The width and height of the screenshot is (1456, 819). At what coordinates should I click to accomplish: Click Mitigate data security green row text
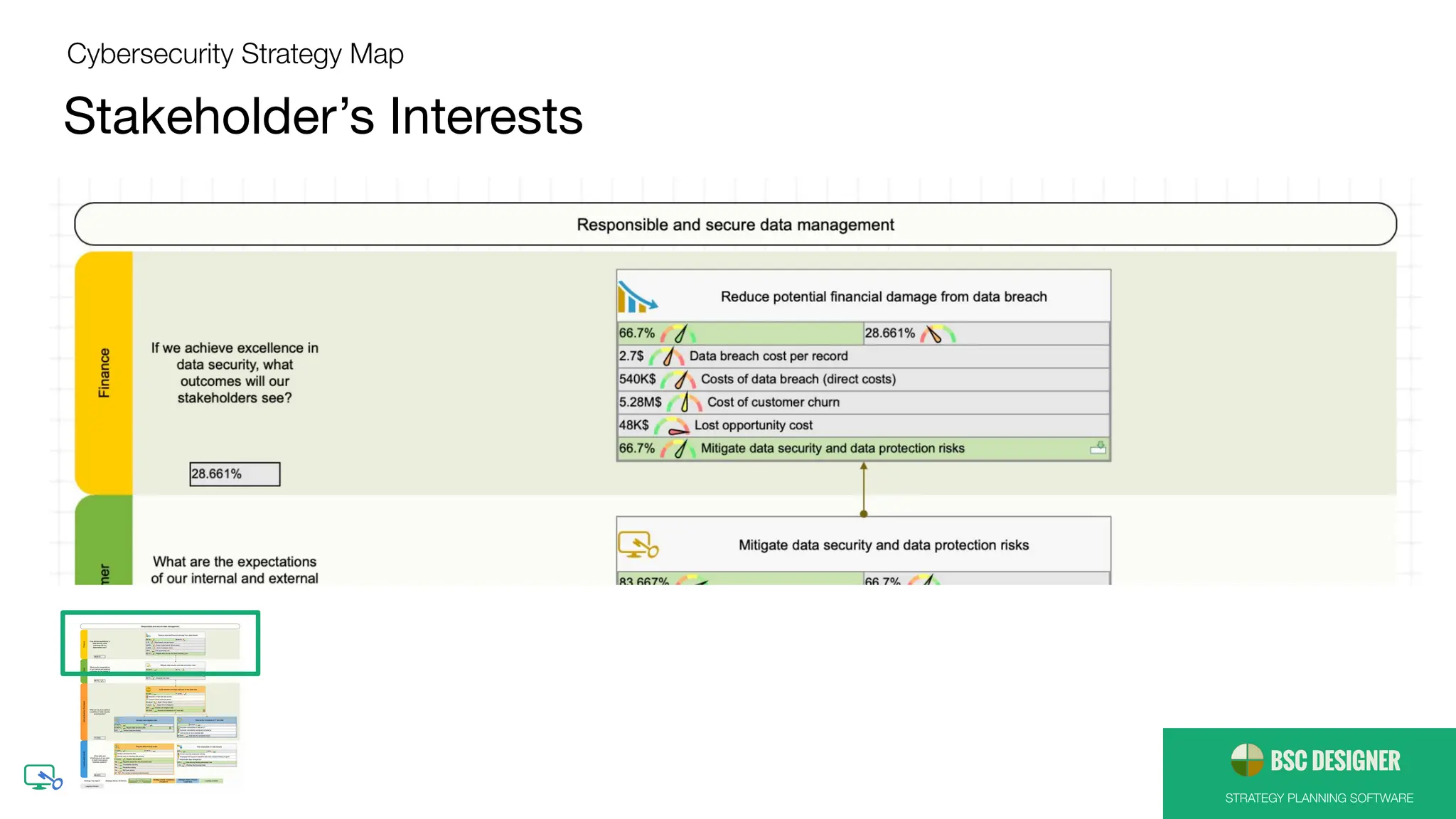pos(833,449)
